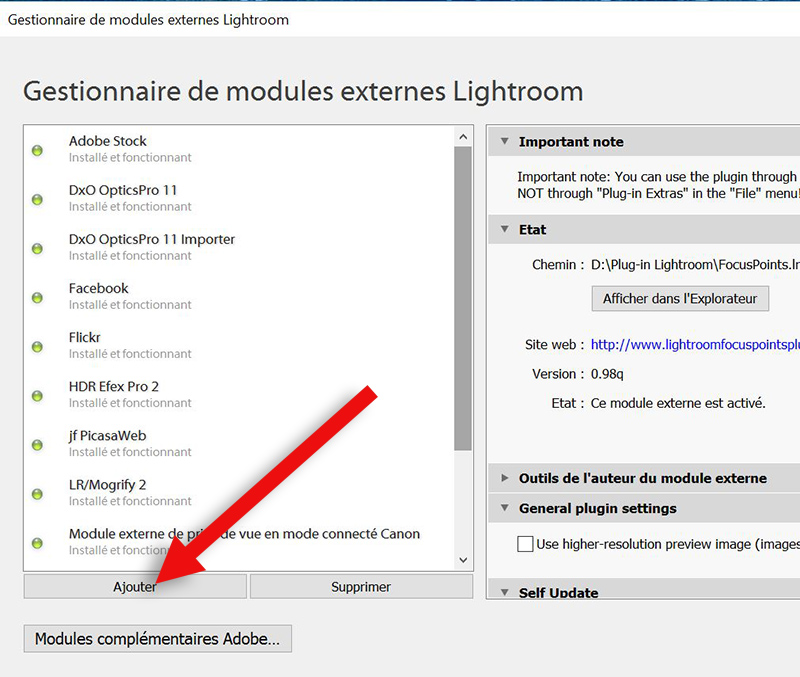
Task: Select the LR/Mogrify 2 plugin
Action: click(x=239, y=492)
